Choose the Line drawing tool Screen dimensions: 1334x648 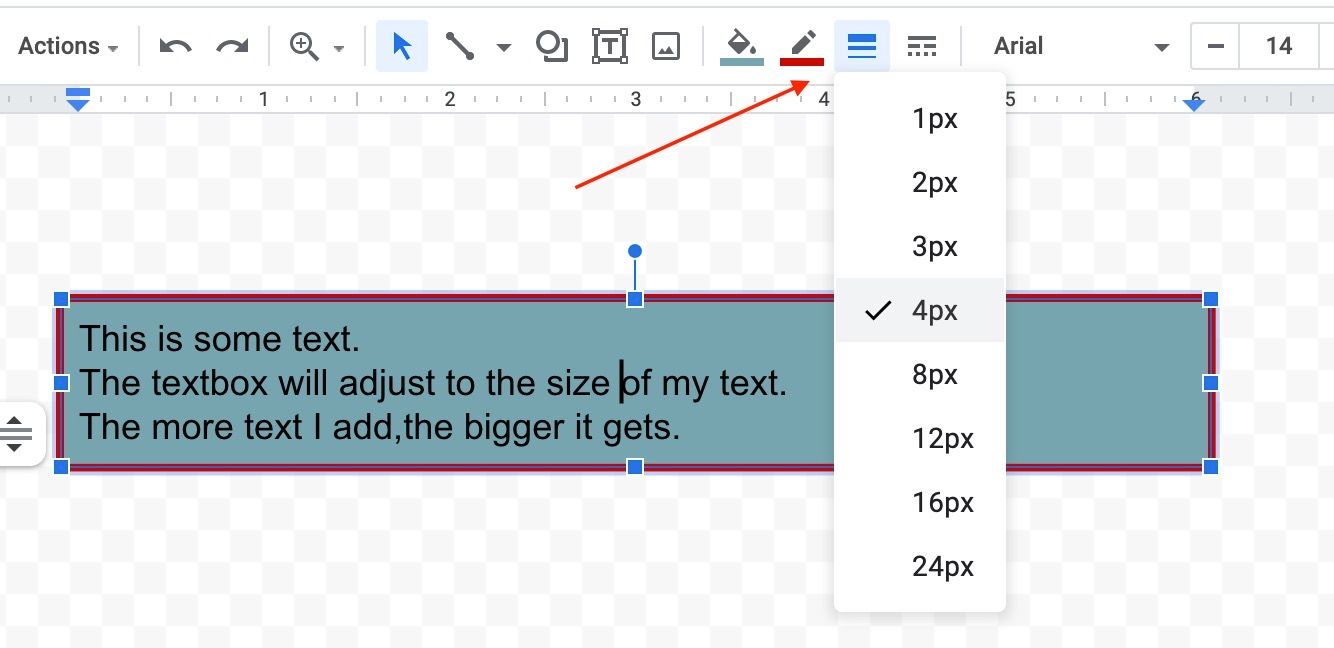point(460,47)
